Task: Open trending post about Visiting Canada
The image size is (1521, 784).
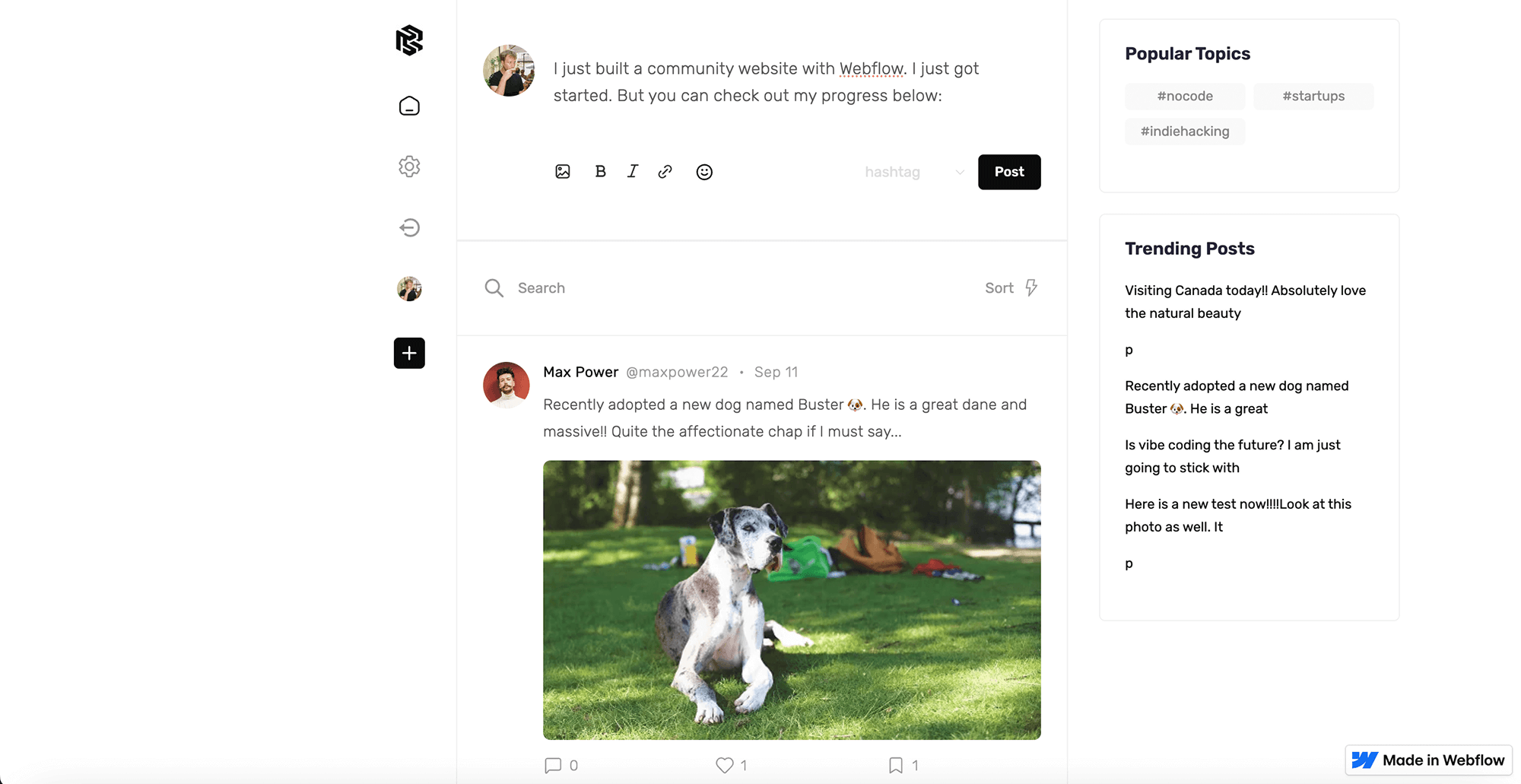Action: click(1245, 302)
